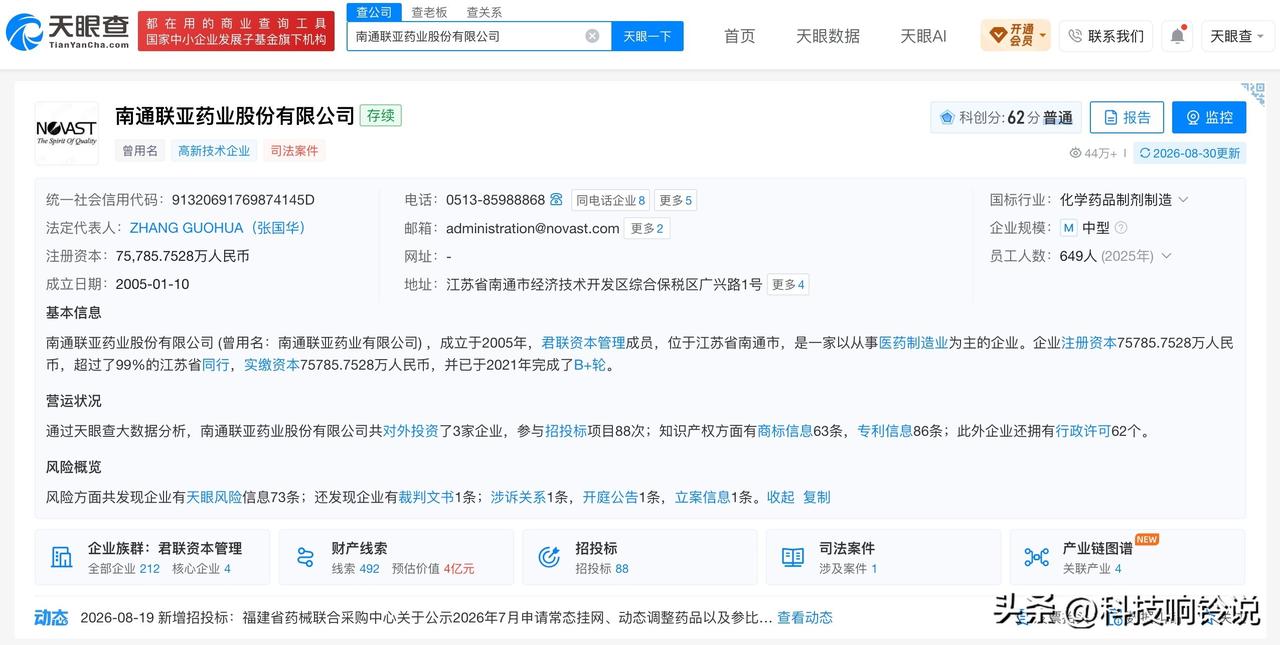This screenshot has width=1280, height=645.
Task: Open the 天眼数据 menu
Action: [828, 36]
